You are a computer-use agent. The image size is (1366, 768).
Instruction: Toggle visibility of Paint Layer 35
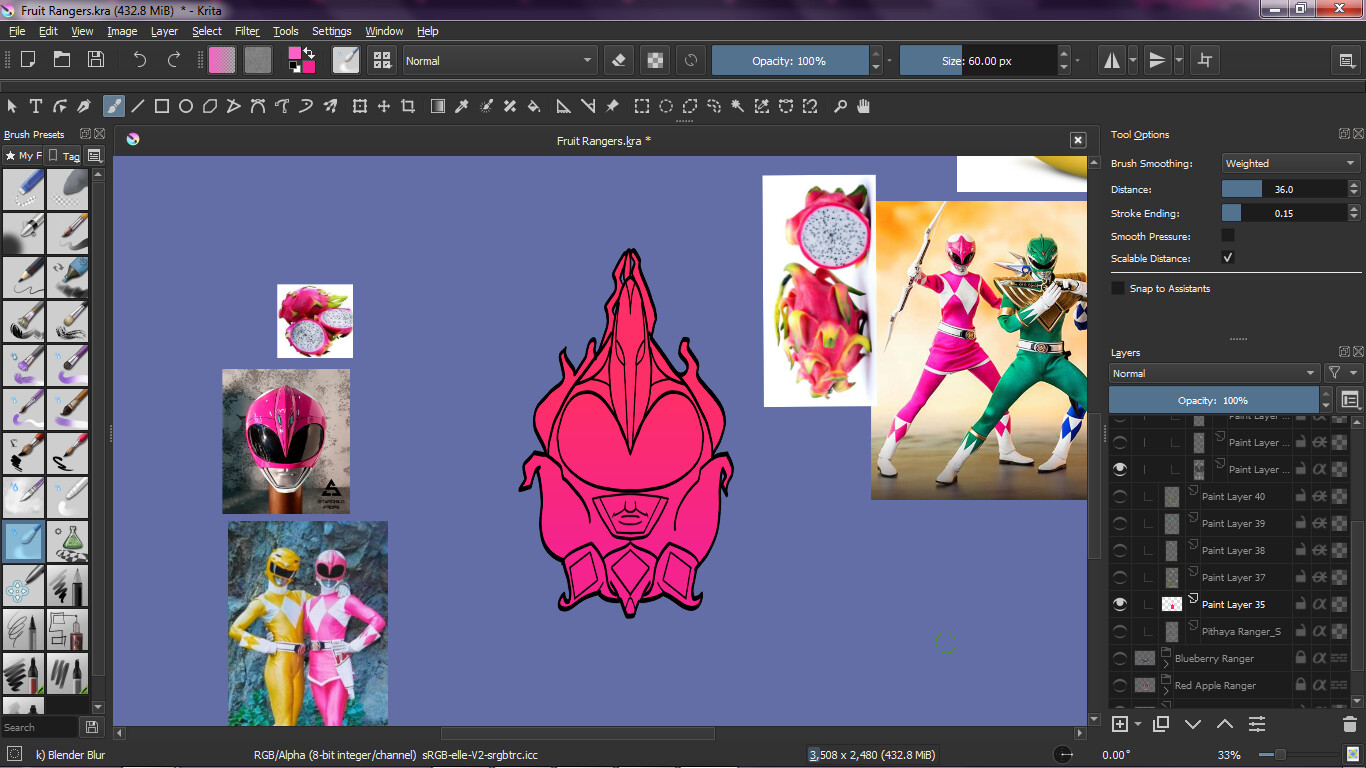[x=1119, y=603]
